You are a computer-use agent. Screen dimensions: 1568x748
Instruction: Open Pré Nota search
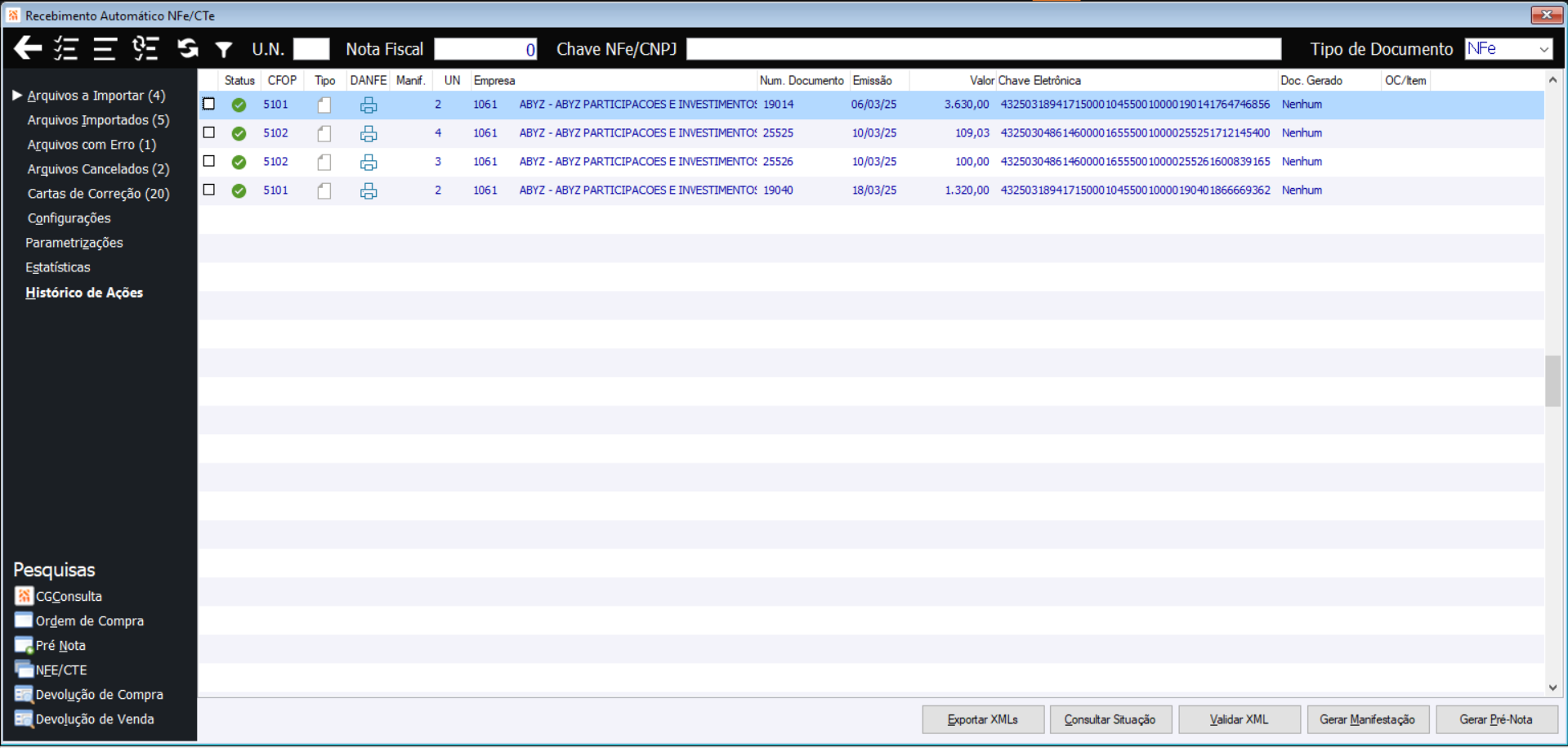51,645
